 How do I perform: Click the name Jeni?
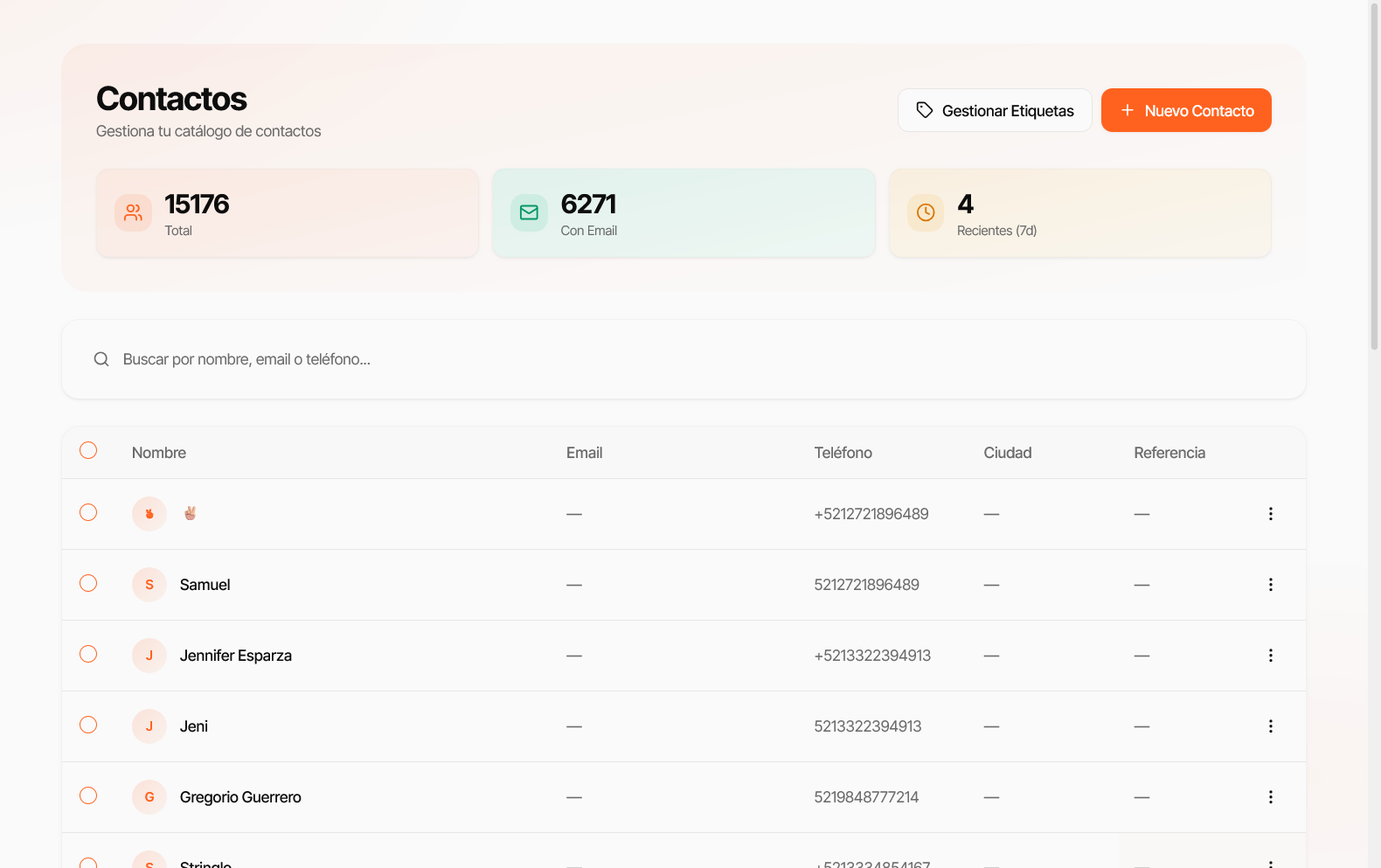tap(194, 726)
